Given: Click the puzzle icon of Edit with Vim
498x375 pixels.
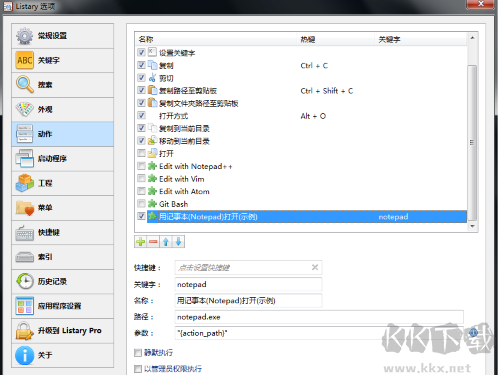Looking at the screenshot, I should pyautogui.click(x=152, y=179).
